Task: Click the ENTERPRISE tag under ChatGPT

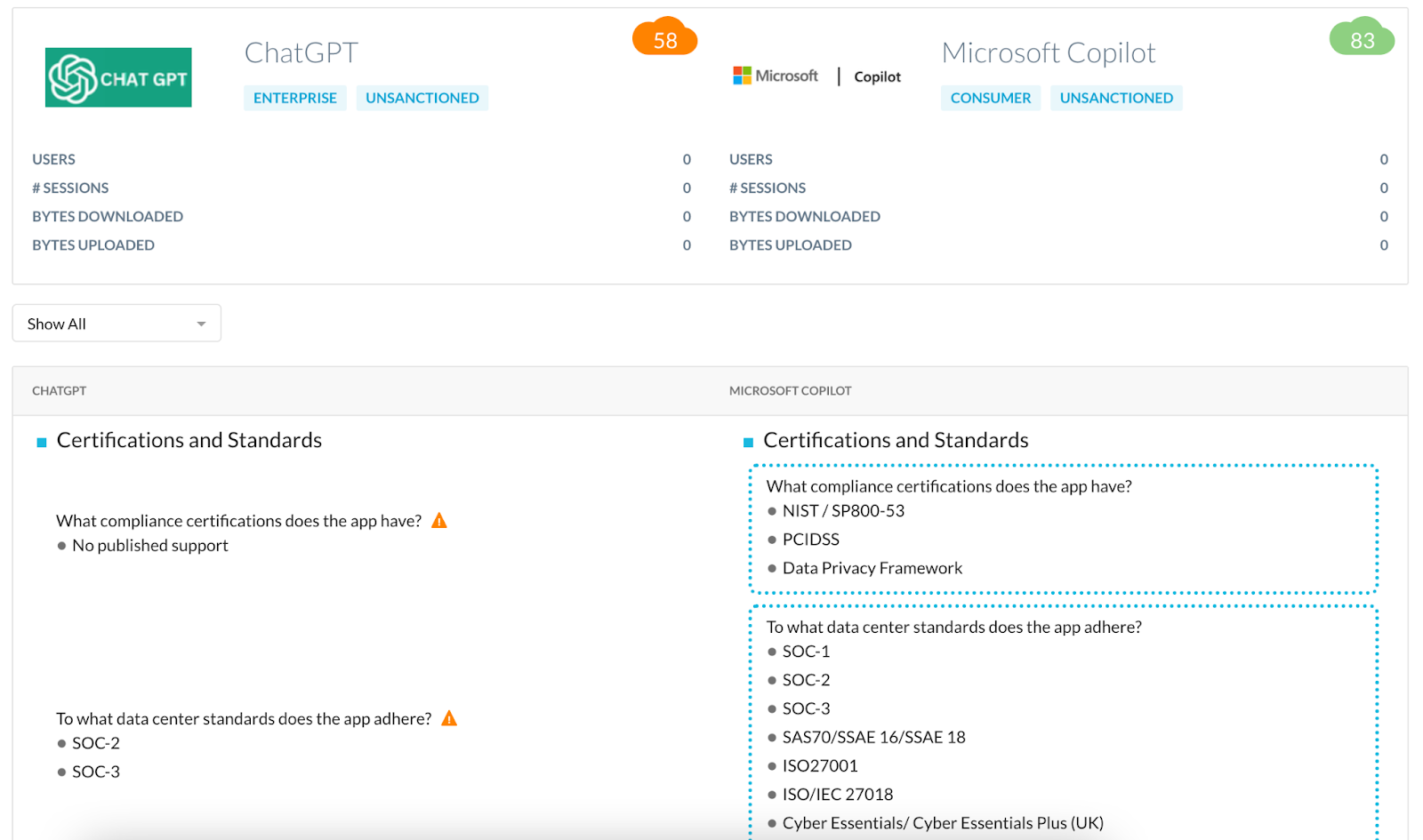Action: 294,98
